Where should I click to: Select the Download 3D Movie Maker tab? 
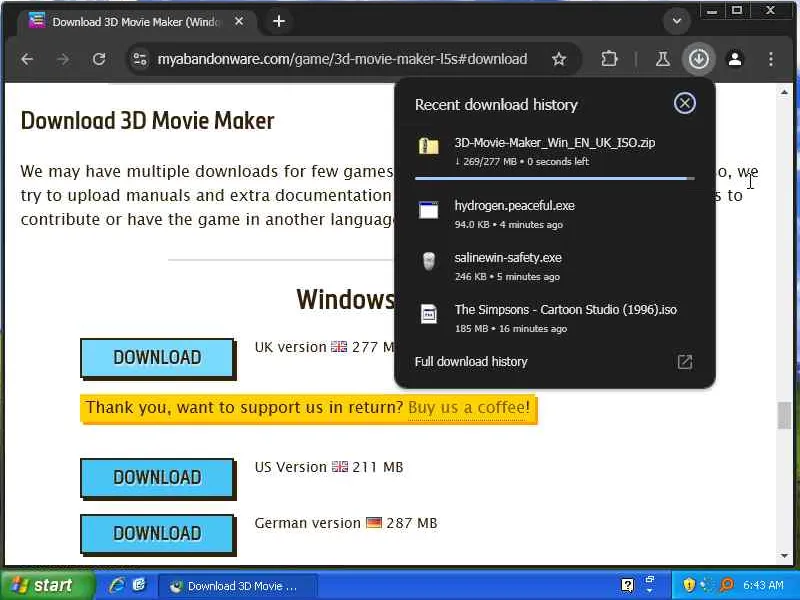tap(136, 22)
